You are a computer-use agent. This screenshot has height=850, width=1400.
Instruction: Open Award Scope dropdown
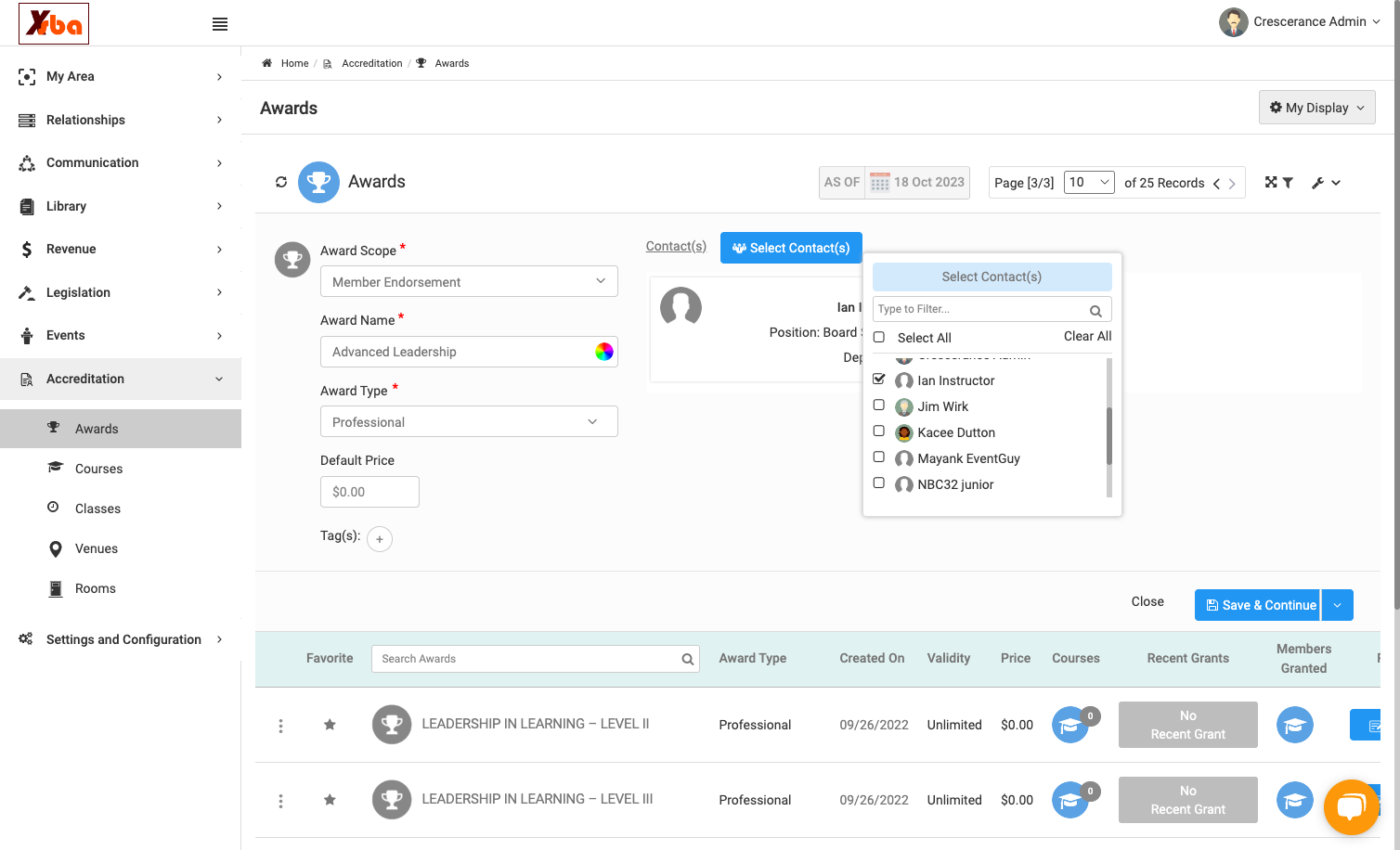(x=469, y=281)
